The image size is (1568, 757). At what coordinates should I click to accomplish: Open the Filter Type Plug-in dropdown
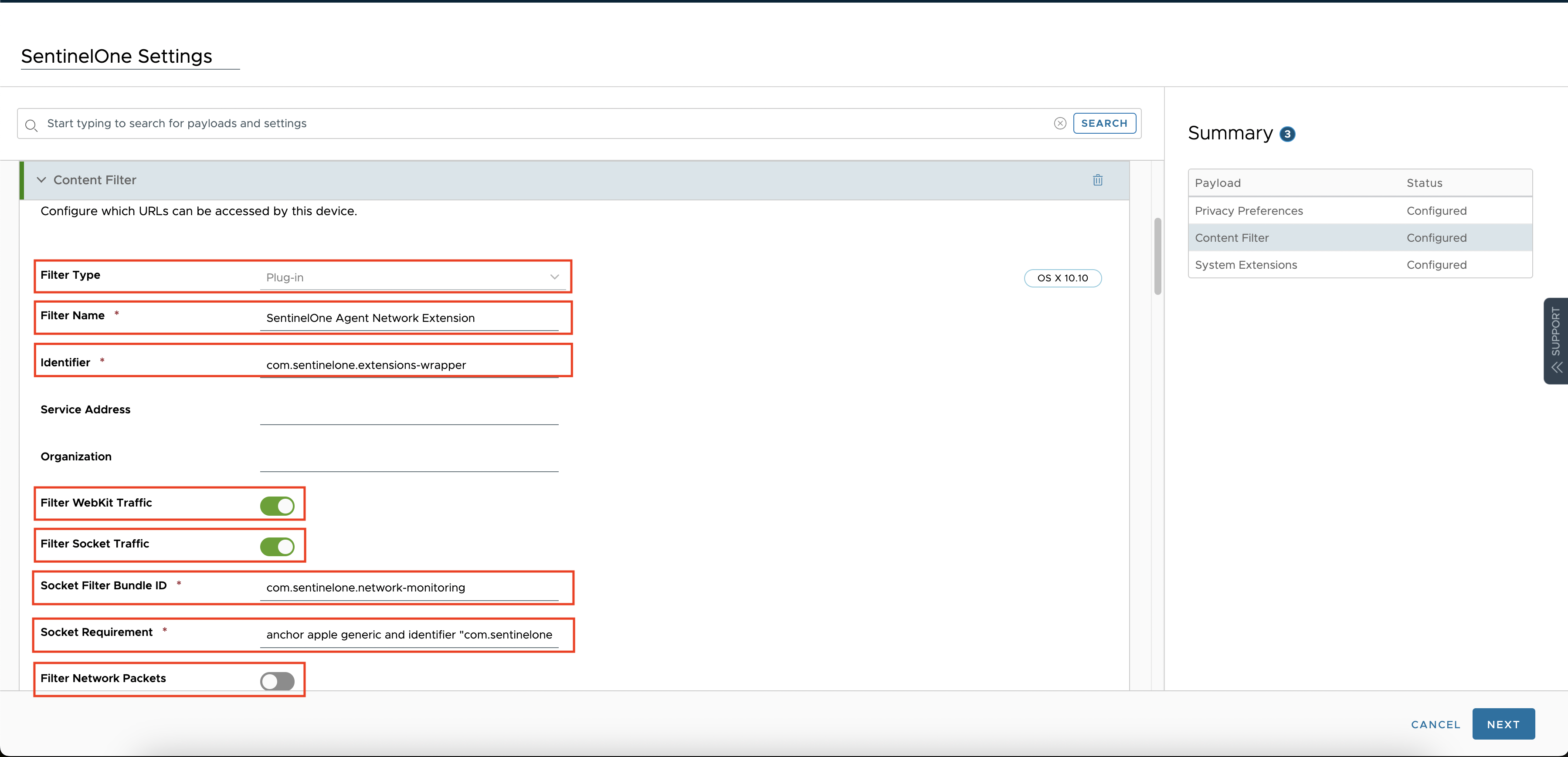point(412,277)
